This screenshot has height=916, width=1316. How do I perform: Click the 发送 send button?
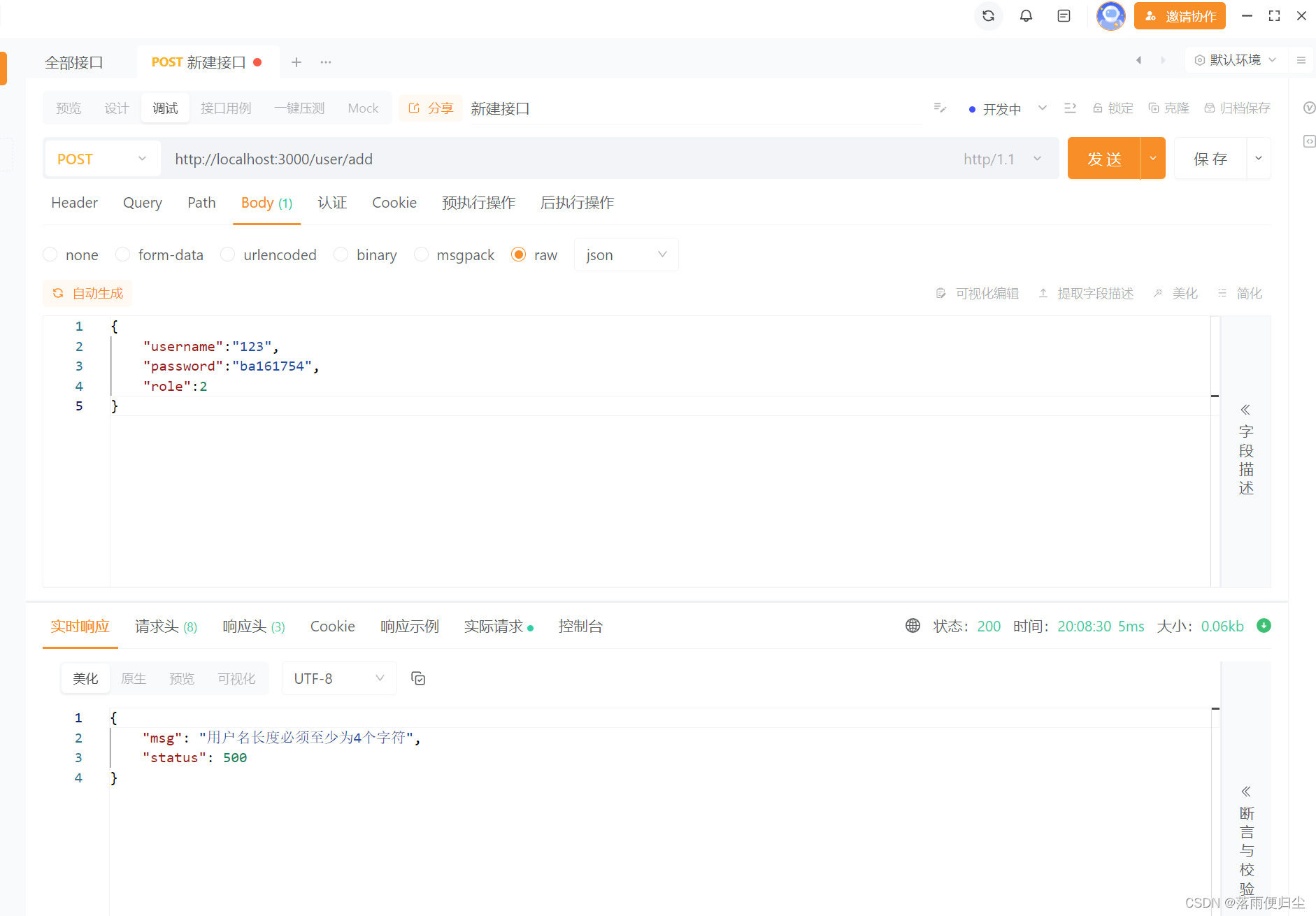coord(1105,158)
